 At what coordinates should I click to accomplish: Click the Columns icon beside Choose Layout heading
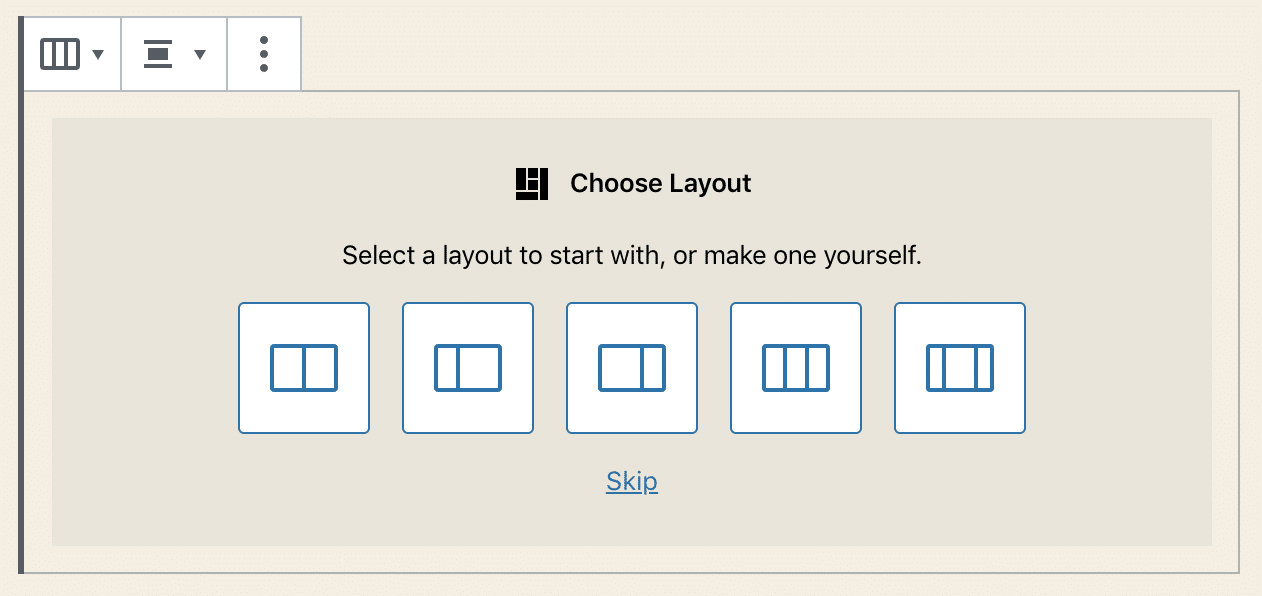pyautogui.click(x=530, y=183)
